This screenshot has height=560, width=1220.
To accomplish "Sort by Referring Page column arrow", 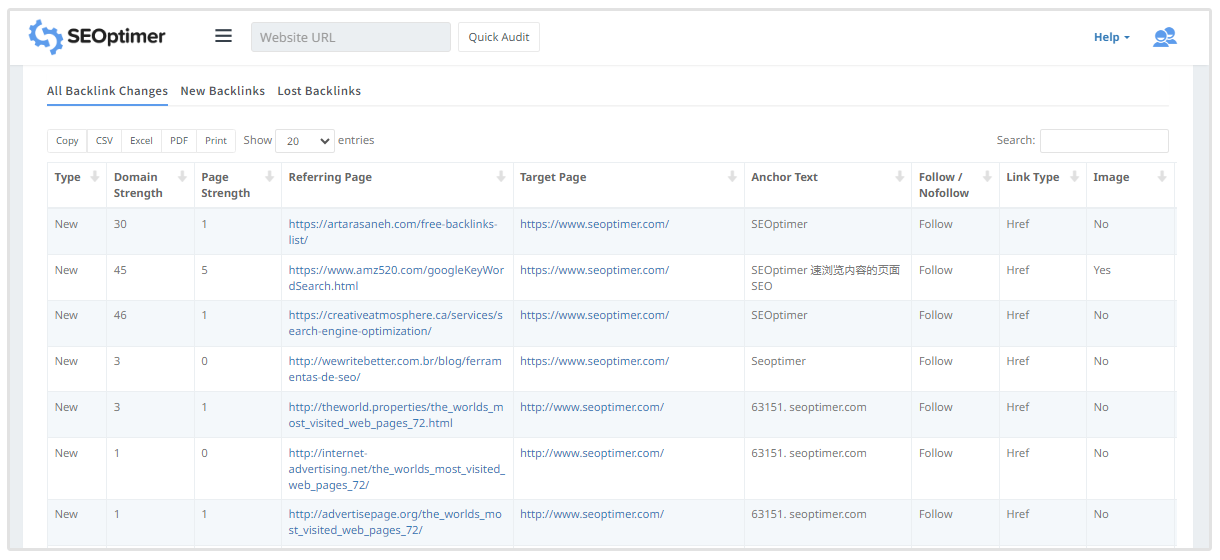I will click(x=501, y=177).
